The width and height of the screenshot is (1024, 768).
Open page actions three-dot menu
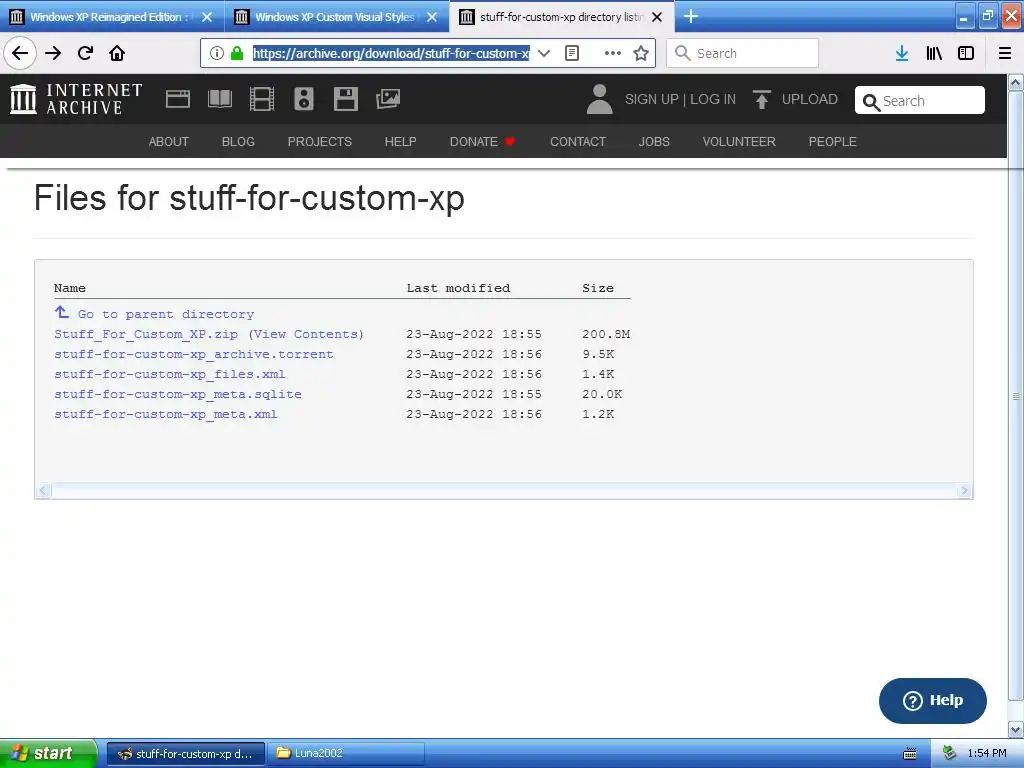613,53
